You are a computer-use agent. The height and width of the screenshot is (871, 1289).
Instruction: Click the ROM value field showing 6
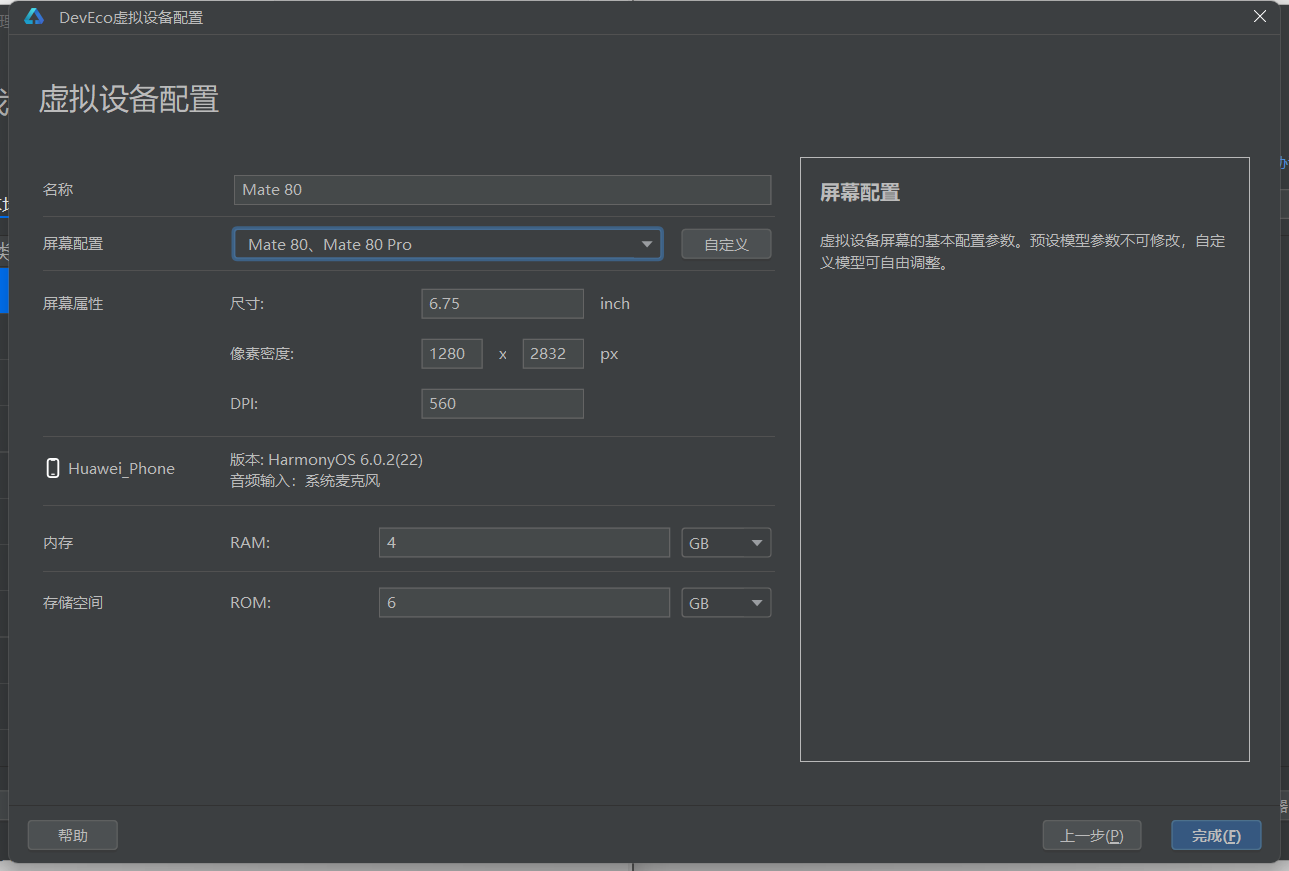pyautogui.click(x=524, y=603)
